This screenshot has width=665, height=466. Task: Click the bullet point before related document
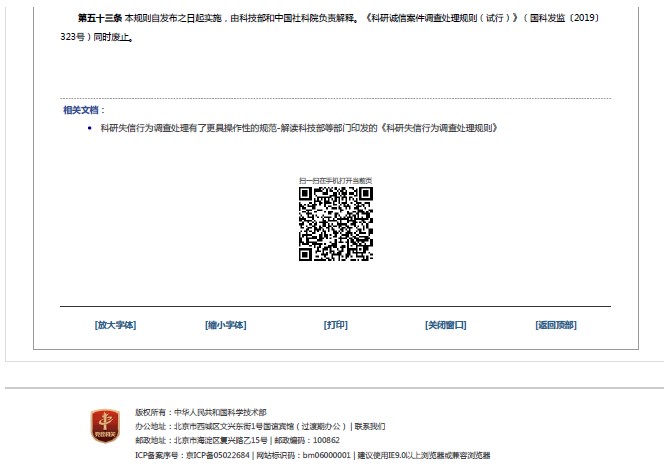point(90,129)
